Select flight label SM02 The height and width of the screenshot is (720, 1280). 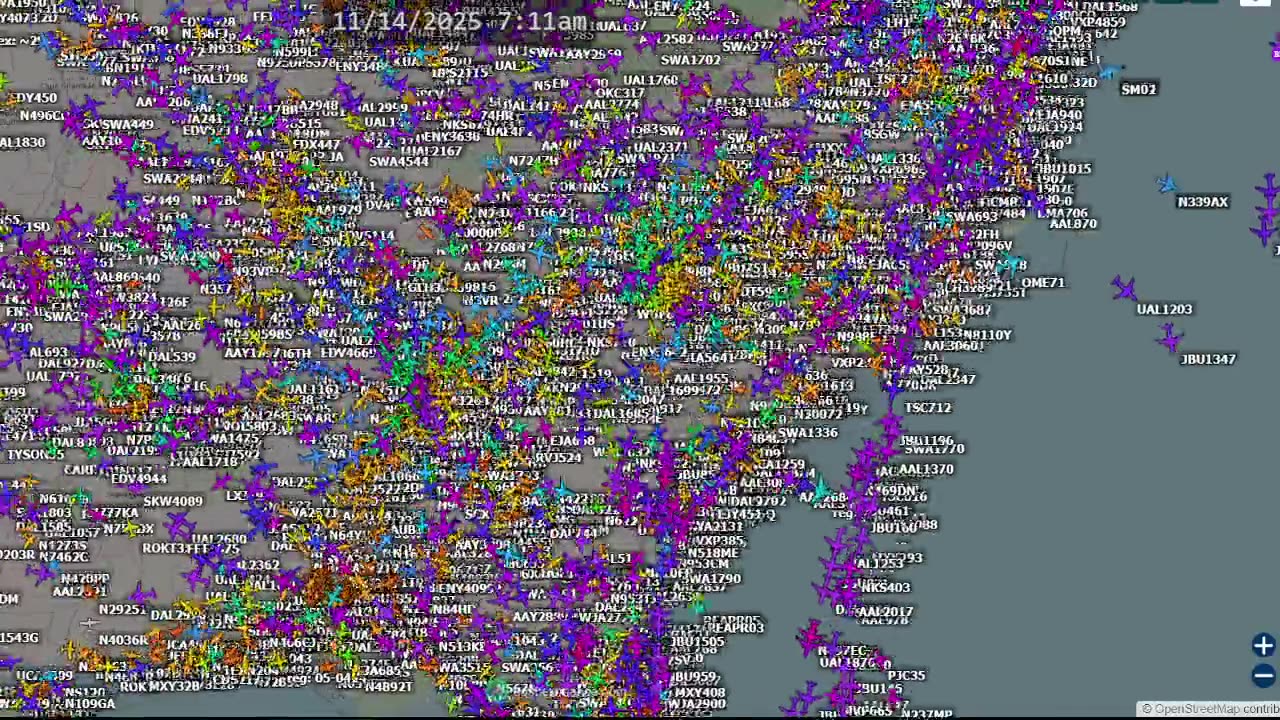(1139, 89)
